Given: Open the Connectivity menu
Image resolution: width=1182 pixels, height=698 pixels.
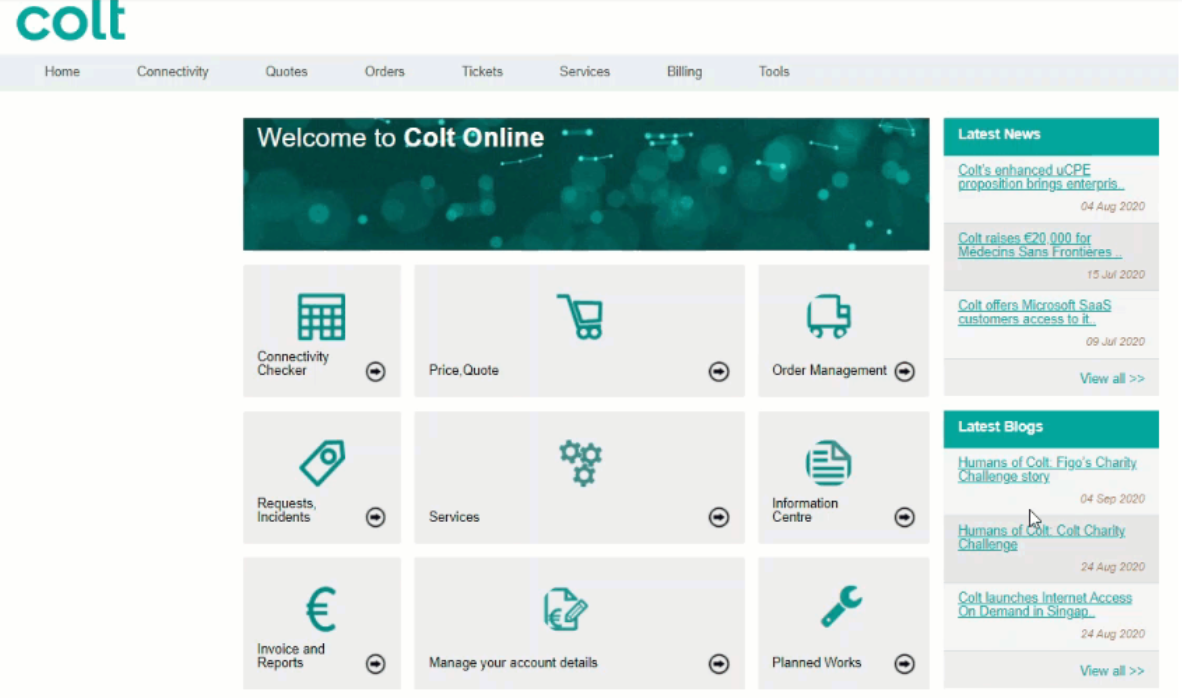Looking at the screenshot, I should tap(173, 72).
